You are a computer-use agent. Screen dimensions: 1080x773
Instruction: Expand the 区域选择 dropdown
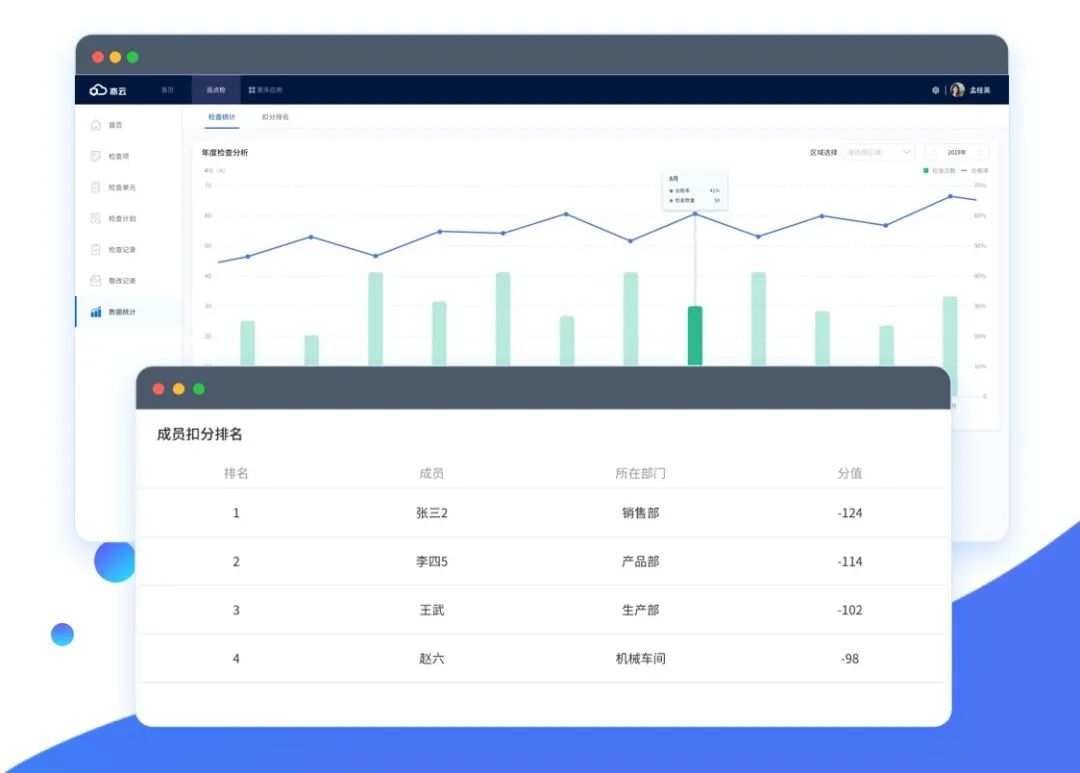tap(878, 152)
